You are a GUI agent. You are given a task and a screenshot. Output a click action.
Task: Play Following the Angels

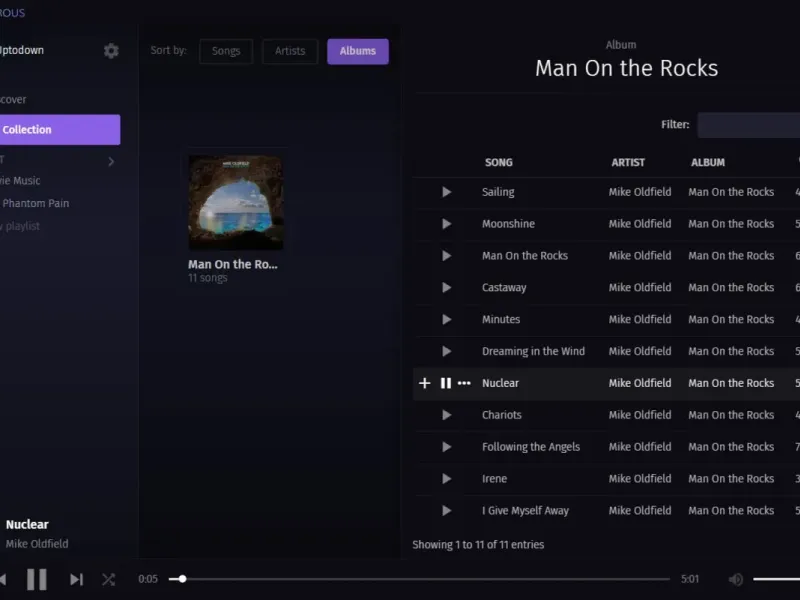446,447
